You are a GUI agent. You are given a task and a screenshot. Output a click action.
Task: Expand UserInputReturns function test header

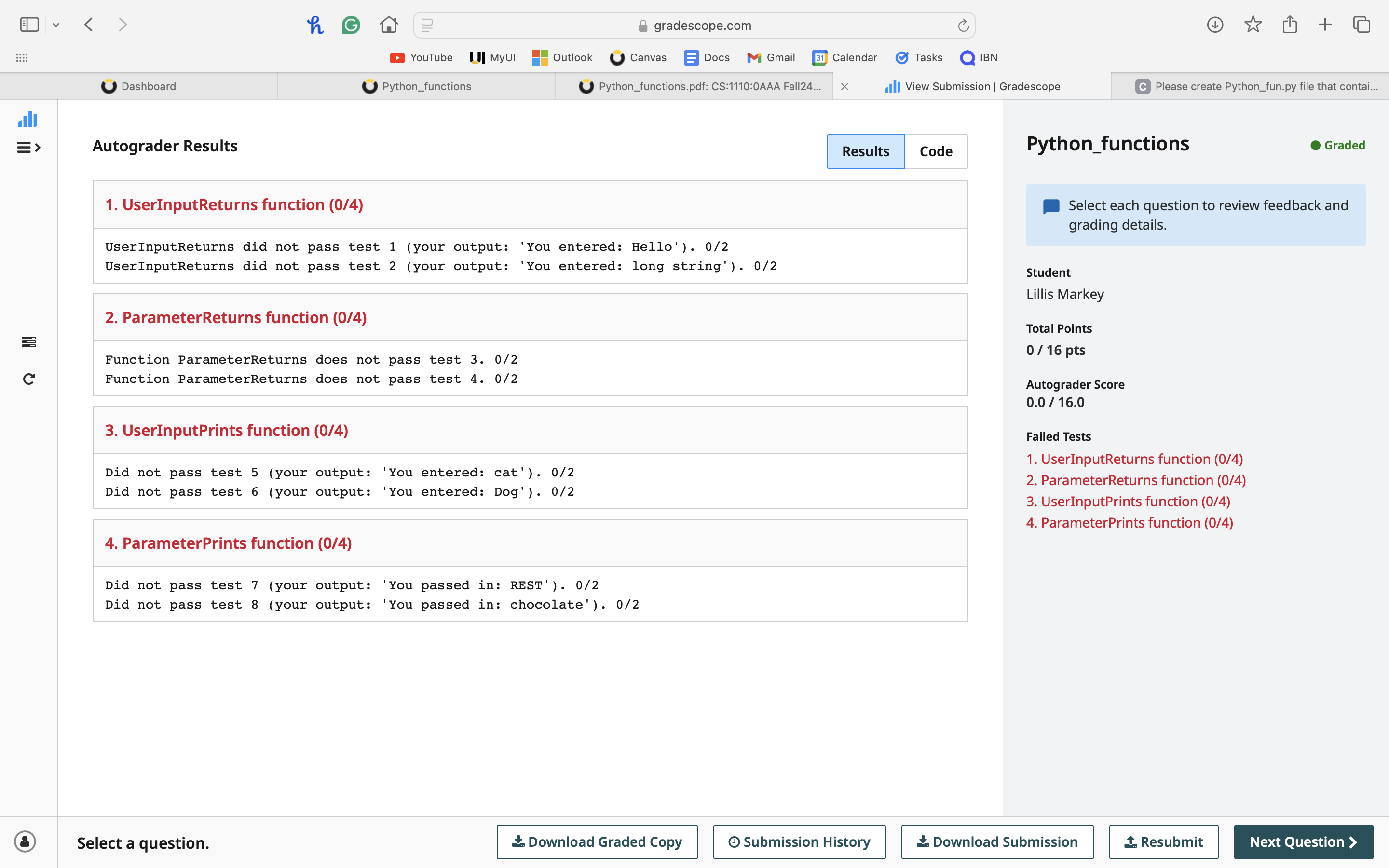pos(233,205)
